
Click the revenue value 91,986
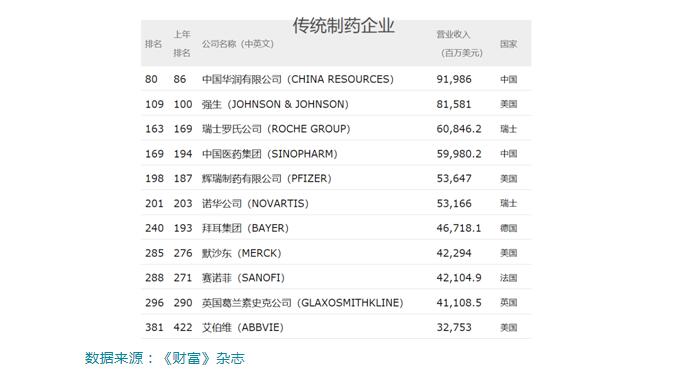point(454,80)
